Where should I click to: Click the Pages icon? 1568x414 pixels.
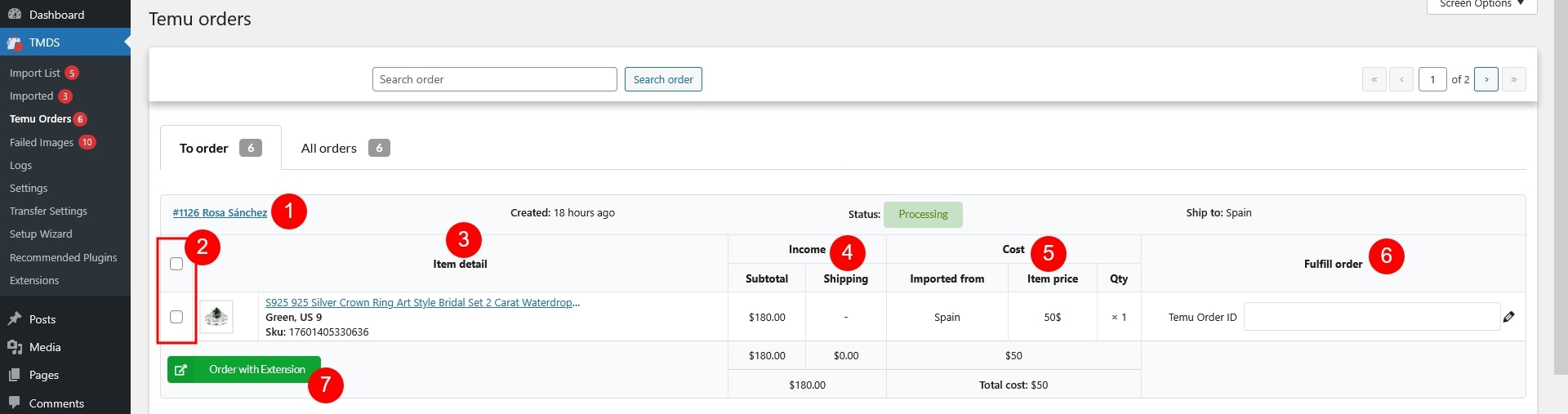[14, 375]
